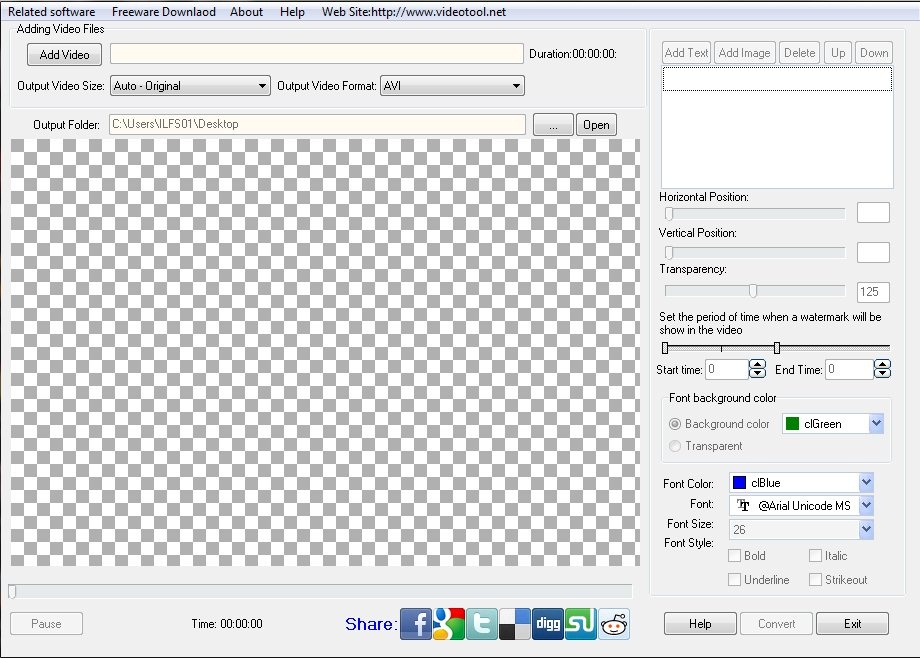Share on Reddit
Screen dimensions: 920x658
(614, 624)
